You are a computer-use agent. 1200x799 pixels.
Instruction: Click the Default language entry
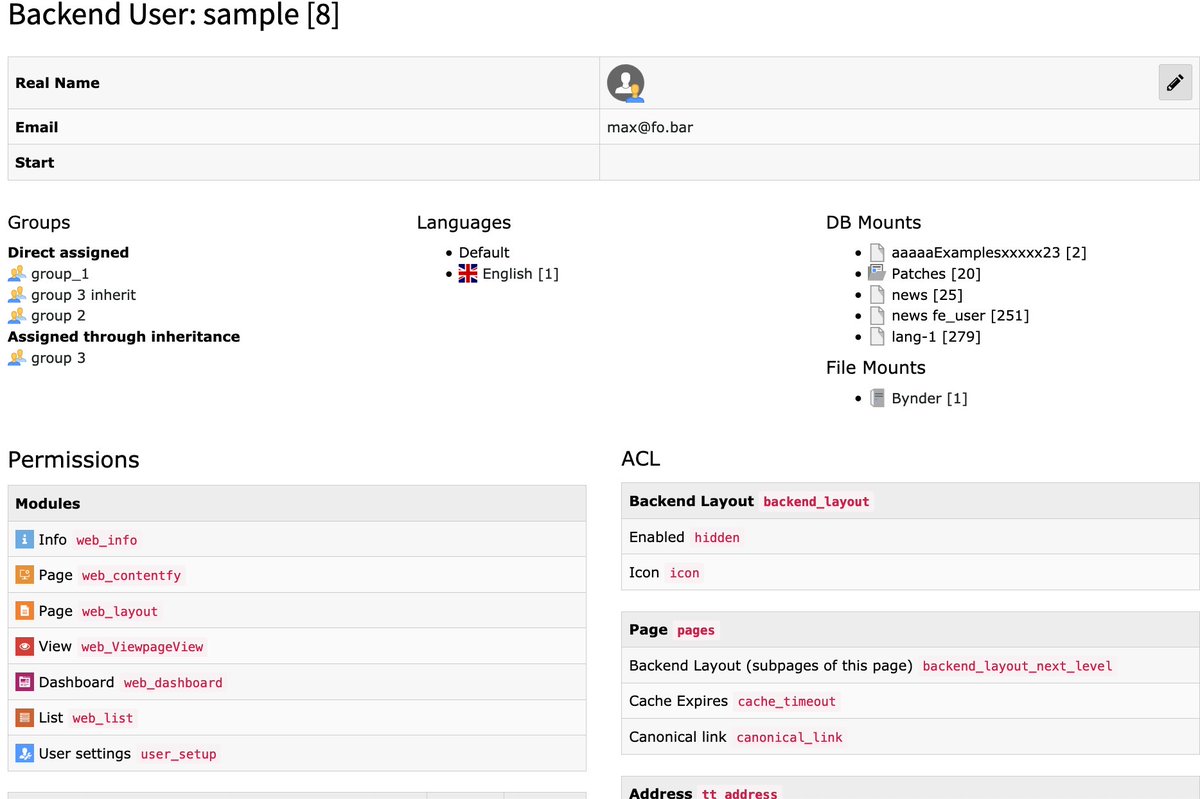484,253
